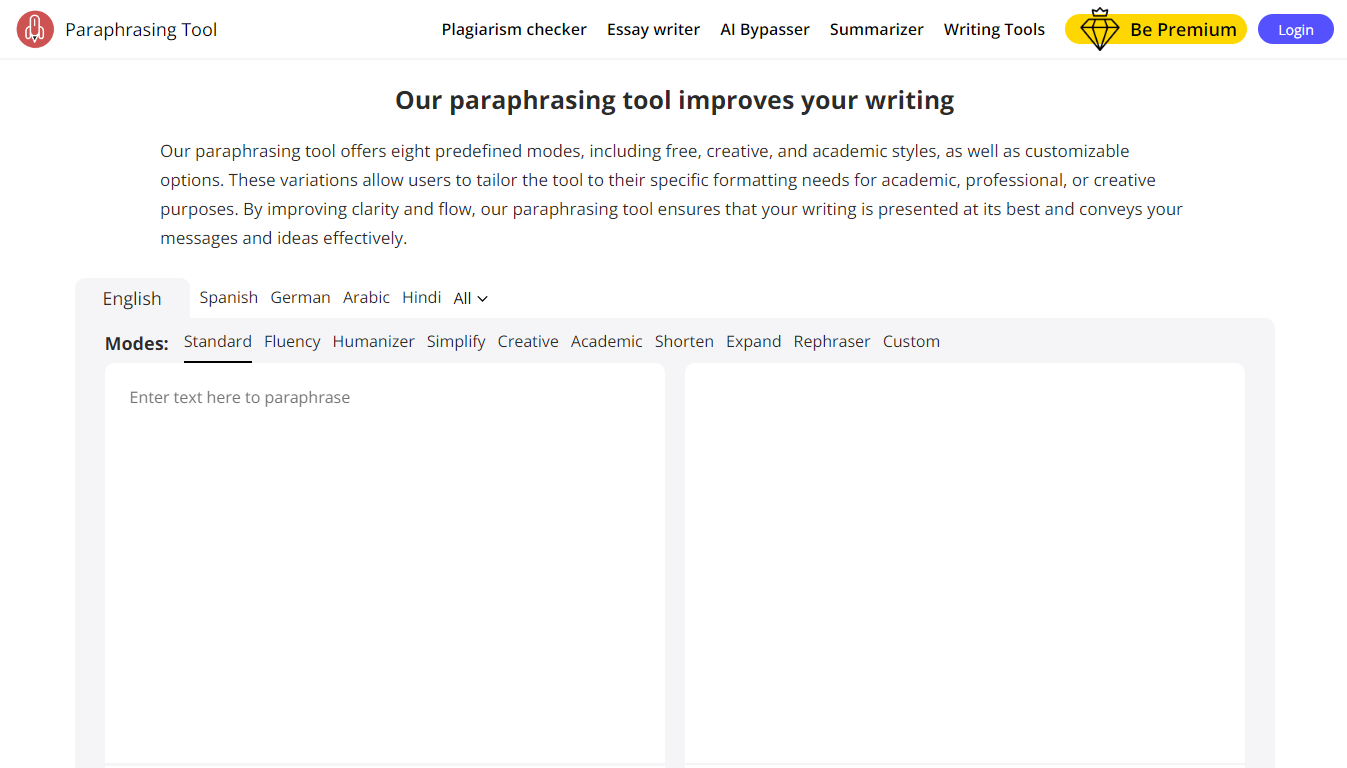Go to the Essay writer link
1347x768 pixels.
[653, 30]
